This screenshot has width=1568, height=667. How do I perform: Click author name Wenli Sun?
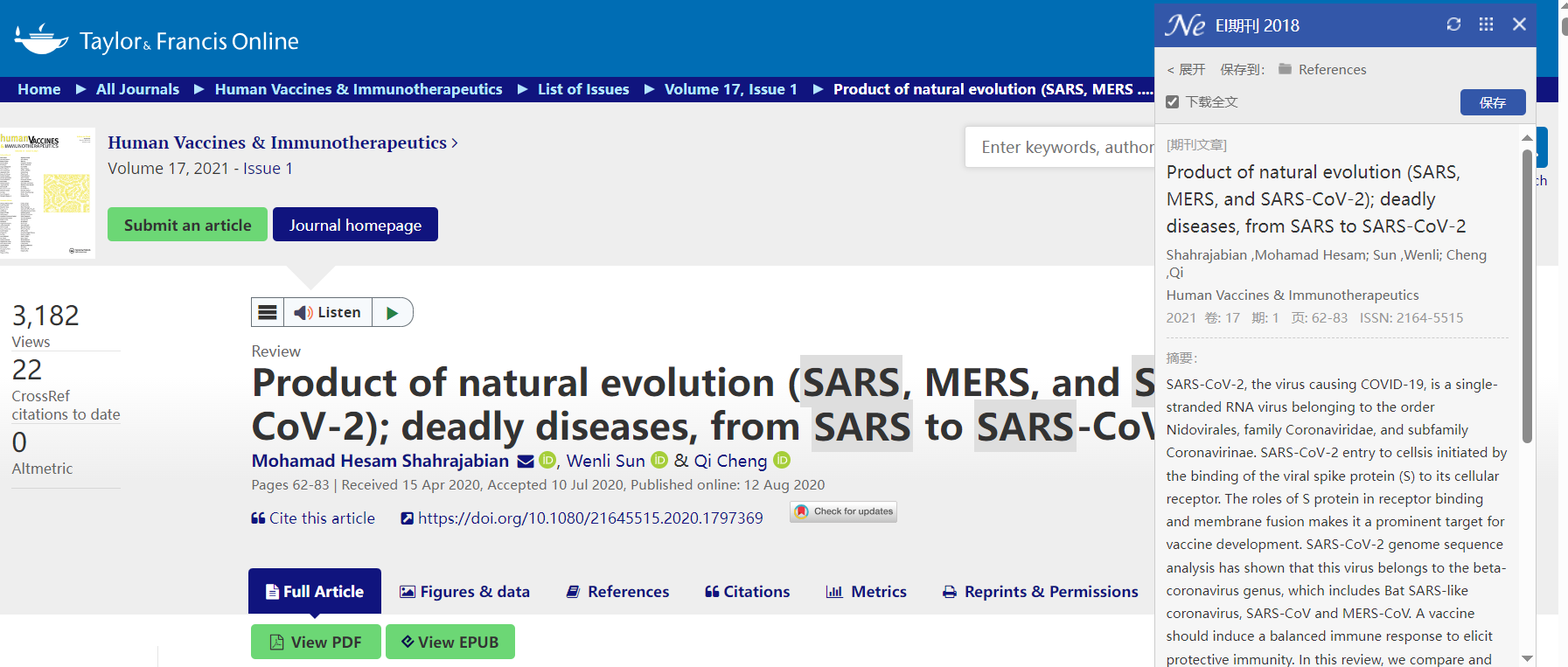tap(605, 461)
